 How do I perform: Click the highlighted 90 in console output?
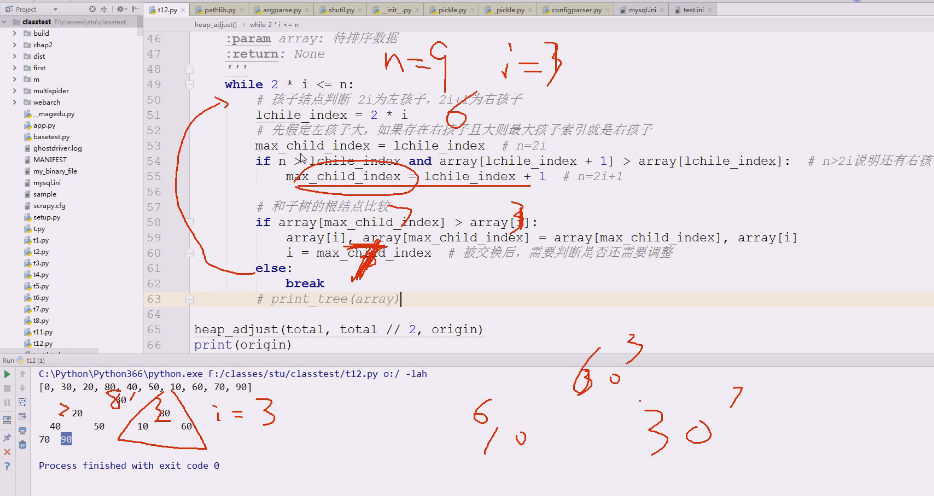pyautogui.click(x=66, y=439)
